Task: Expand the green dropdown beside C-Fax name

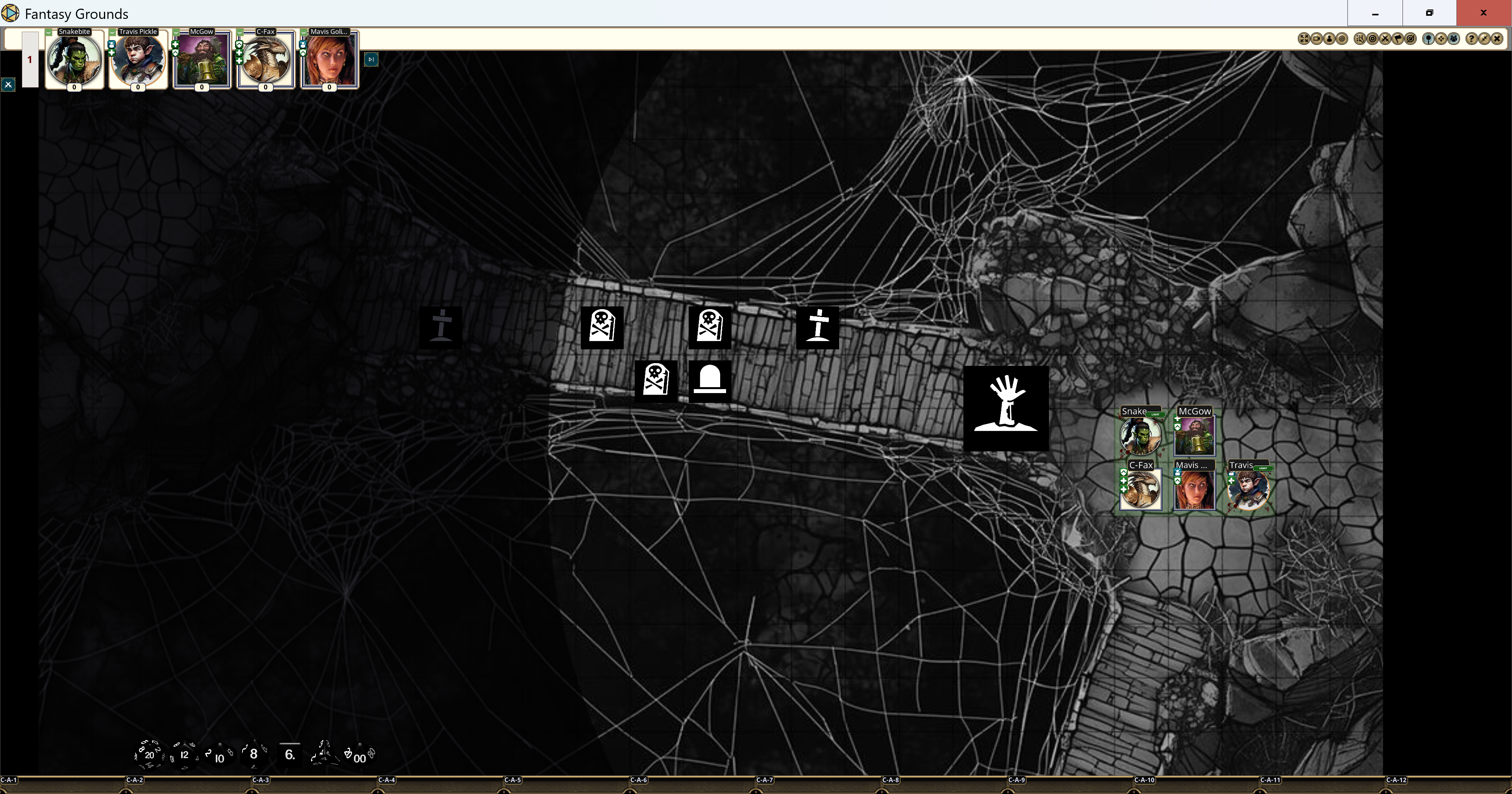Action: [x=241, y=32]
